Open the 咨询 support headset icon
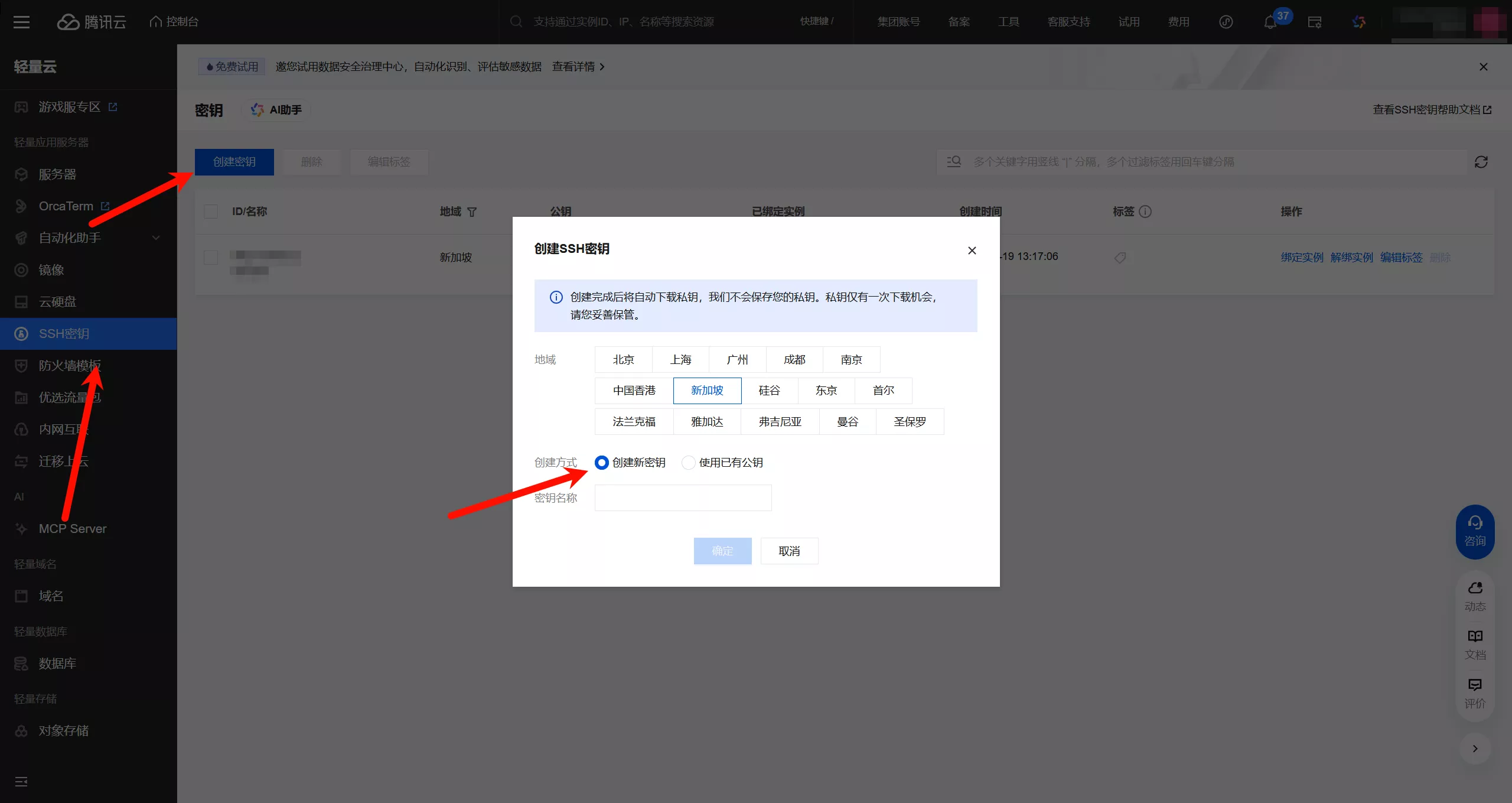The height and width of the screenshot is (803, 1512). [x=1475, y=523]
